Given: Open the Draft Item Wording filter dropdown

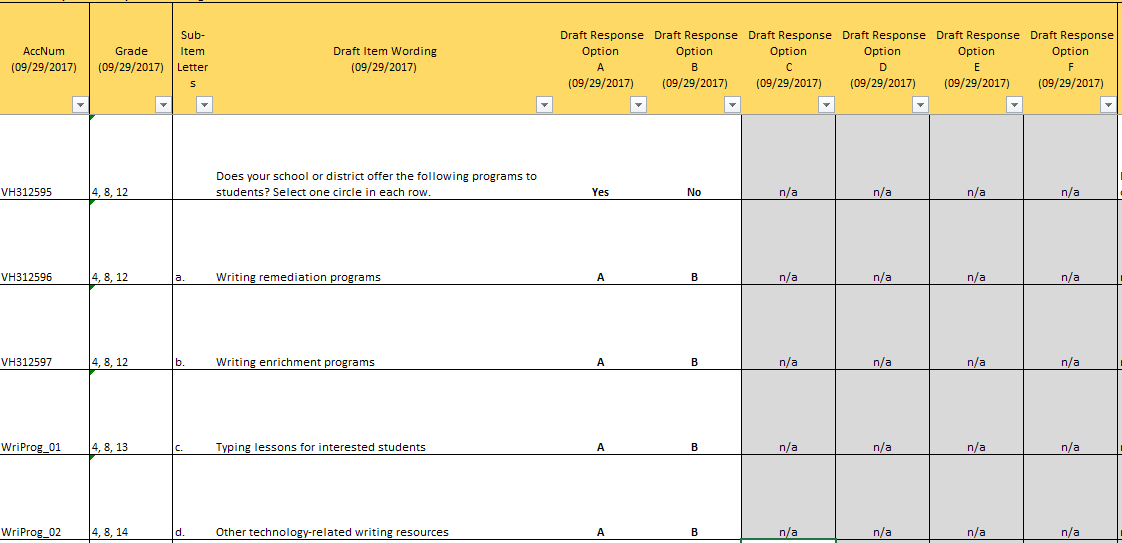Looking at the screenshot, I should tap(544, 105).
